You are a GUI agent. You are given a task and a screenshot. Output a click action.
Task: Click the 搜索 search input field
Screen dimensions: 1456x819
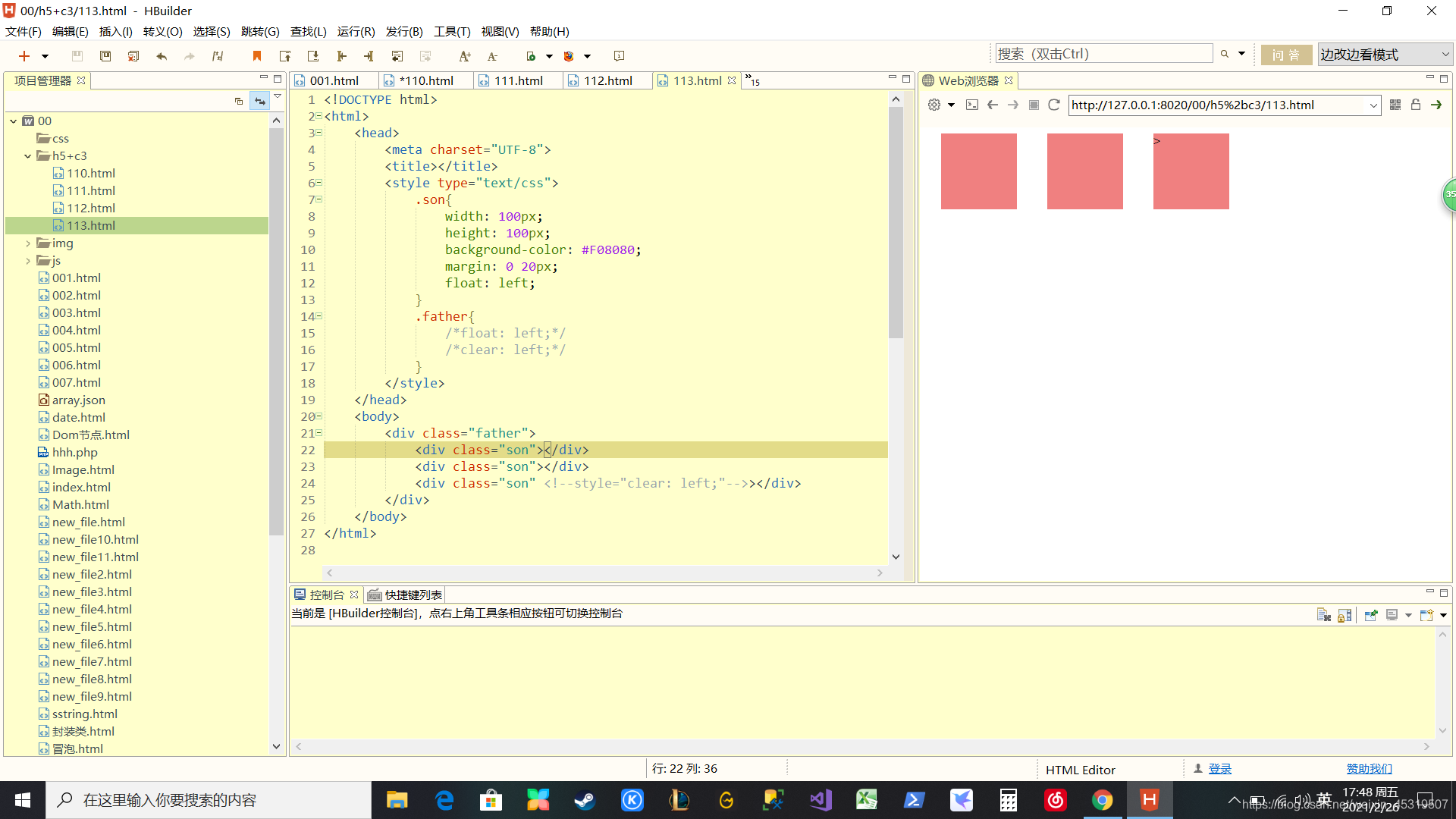coord(1103,54)
